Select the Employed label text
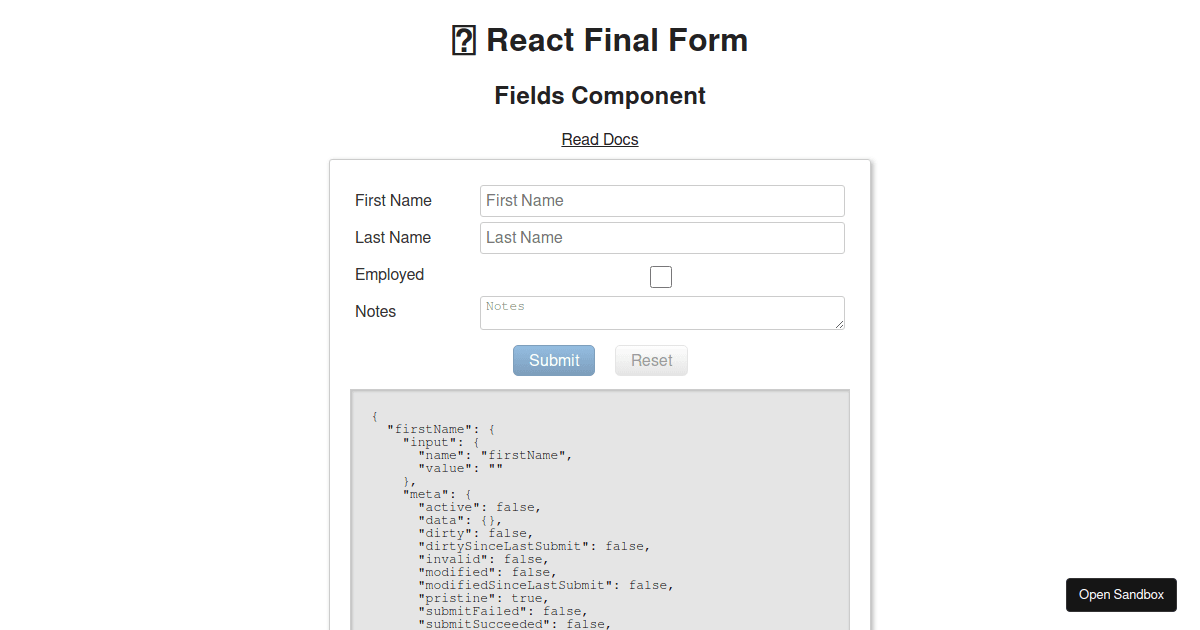Viewport: 1200px width, 630px height. [x=389, y=274]
